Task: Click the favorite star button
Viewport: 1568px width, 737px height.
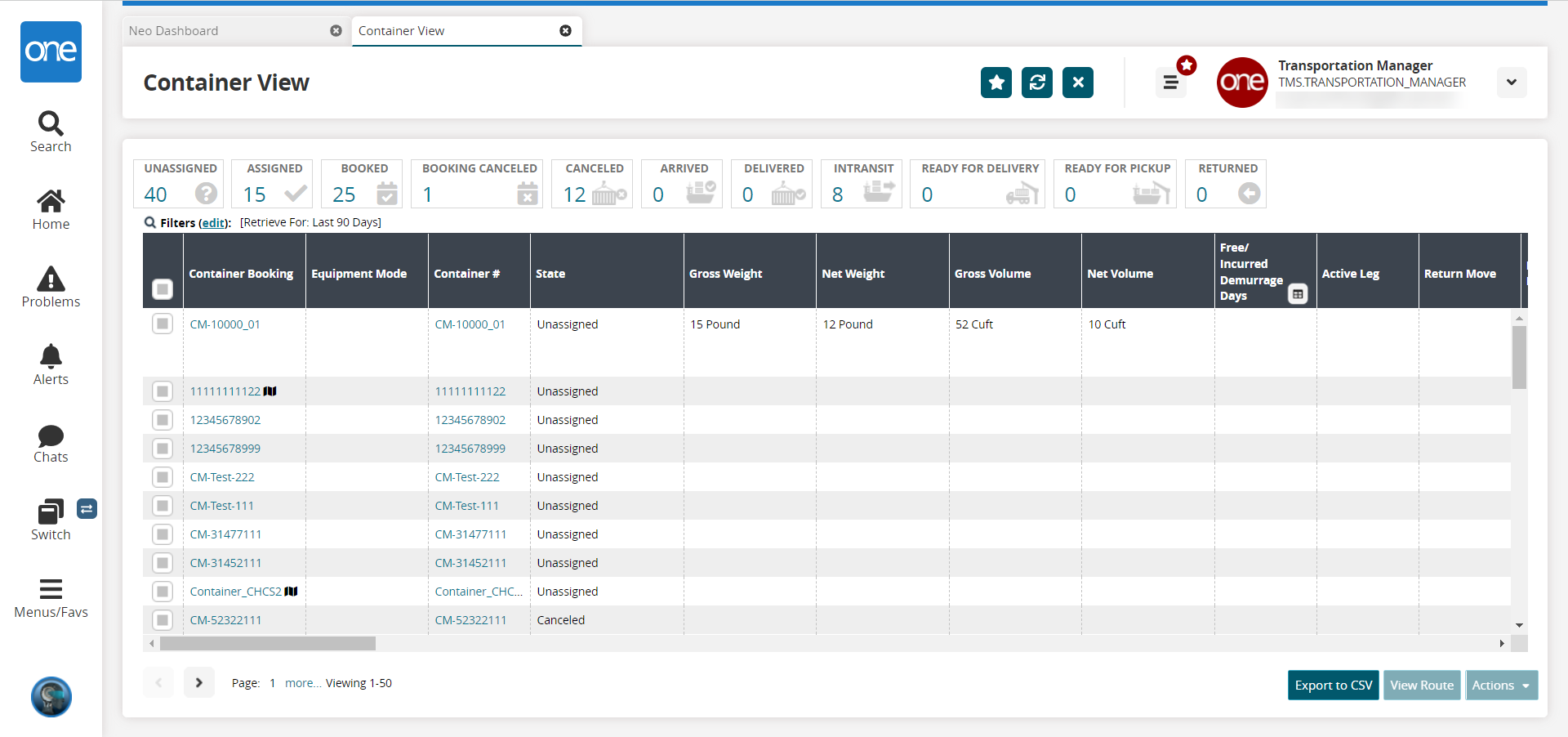Action: coord(996,83)
